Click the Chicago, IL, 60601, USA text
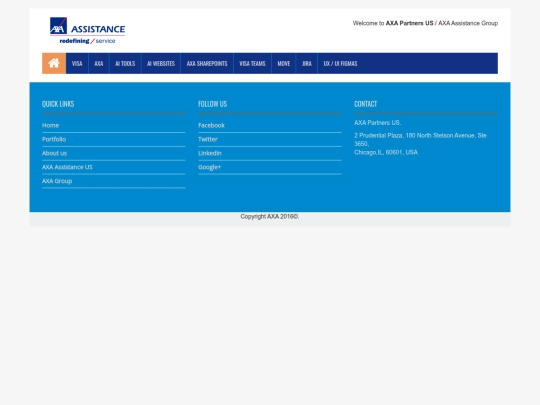This screenshot has height=405, width=540. 386,152
